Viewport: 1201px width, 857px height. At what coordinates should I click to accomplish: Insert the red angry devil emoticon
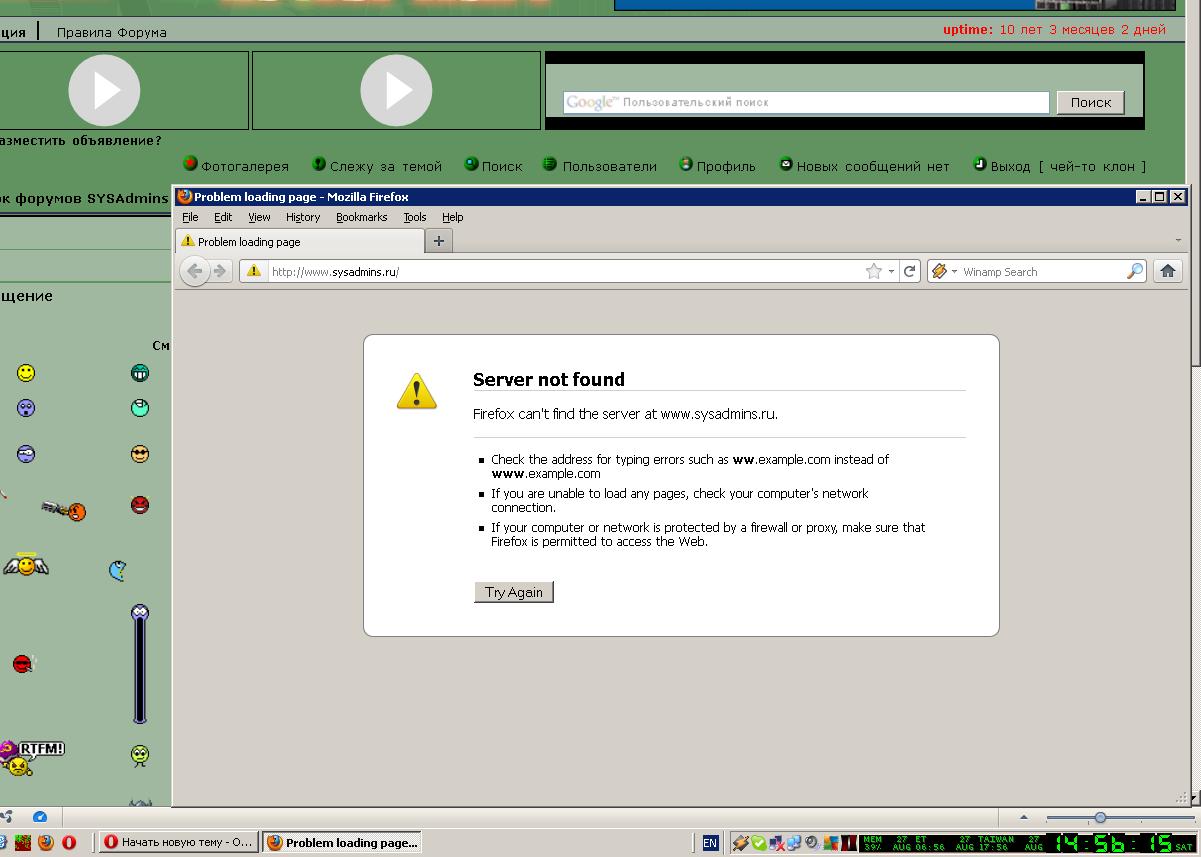point(140,505)
